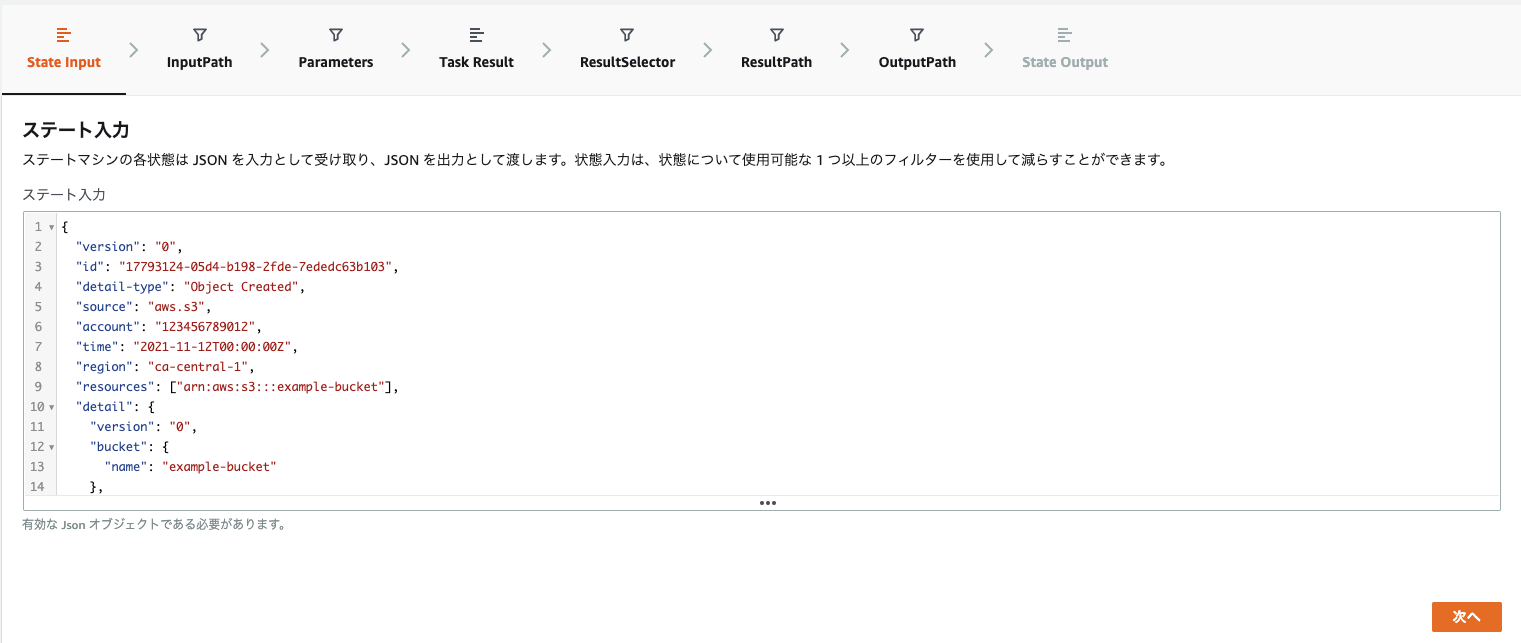Click the grayed-out State Output icon

[1064, 34]
